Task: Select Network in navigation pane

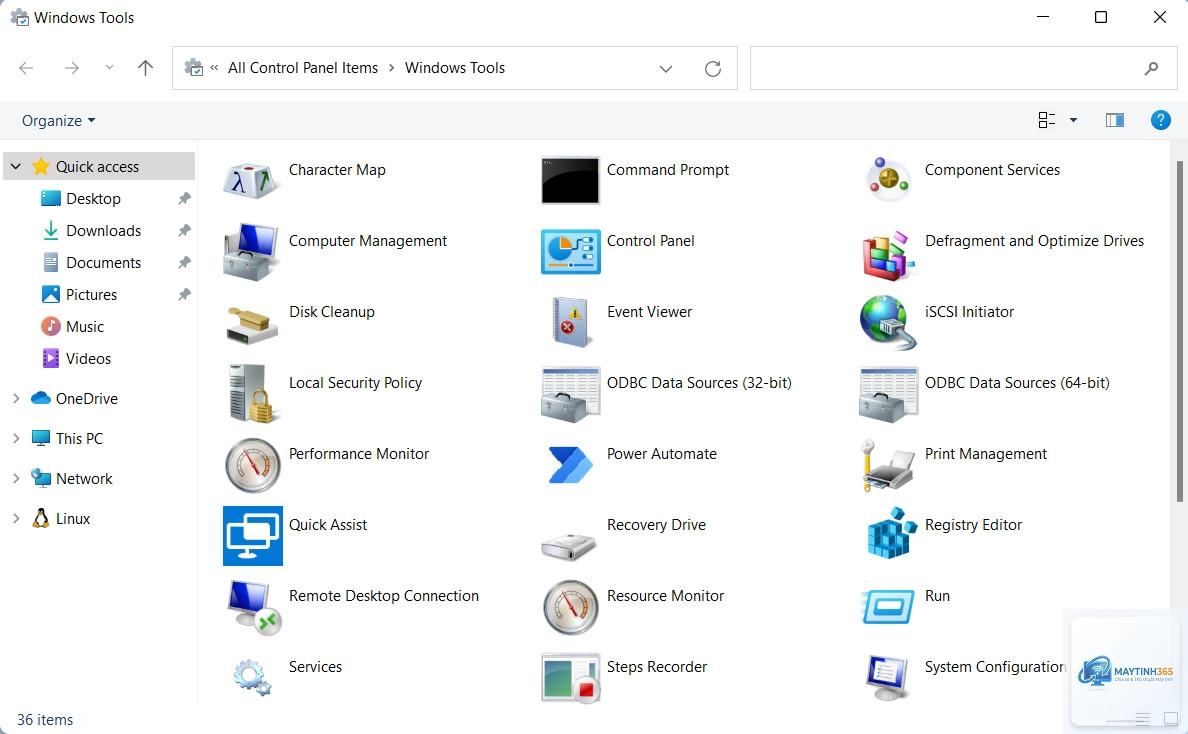Action: (x=83, y=479)
